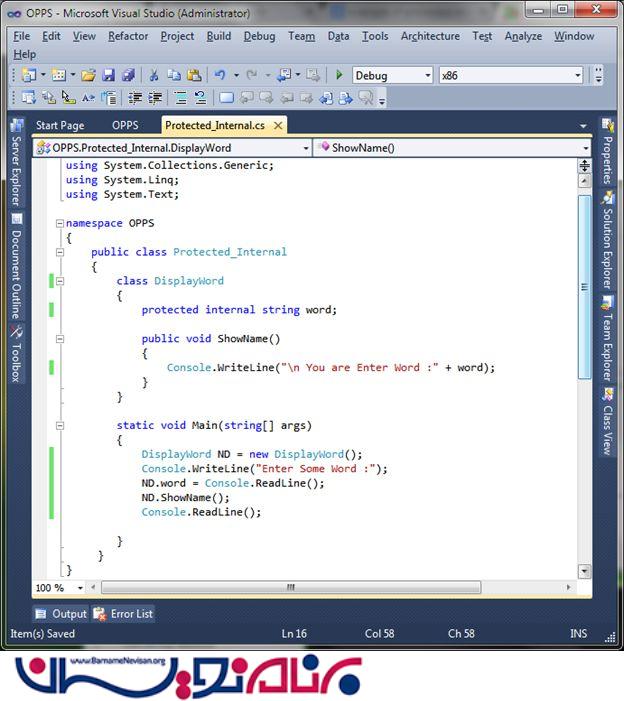The height and width of the screenshot is (701, 624).
Task: Open the Debug configuration dropdown
Action: pyautogui.click(x=428, y=76)
